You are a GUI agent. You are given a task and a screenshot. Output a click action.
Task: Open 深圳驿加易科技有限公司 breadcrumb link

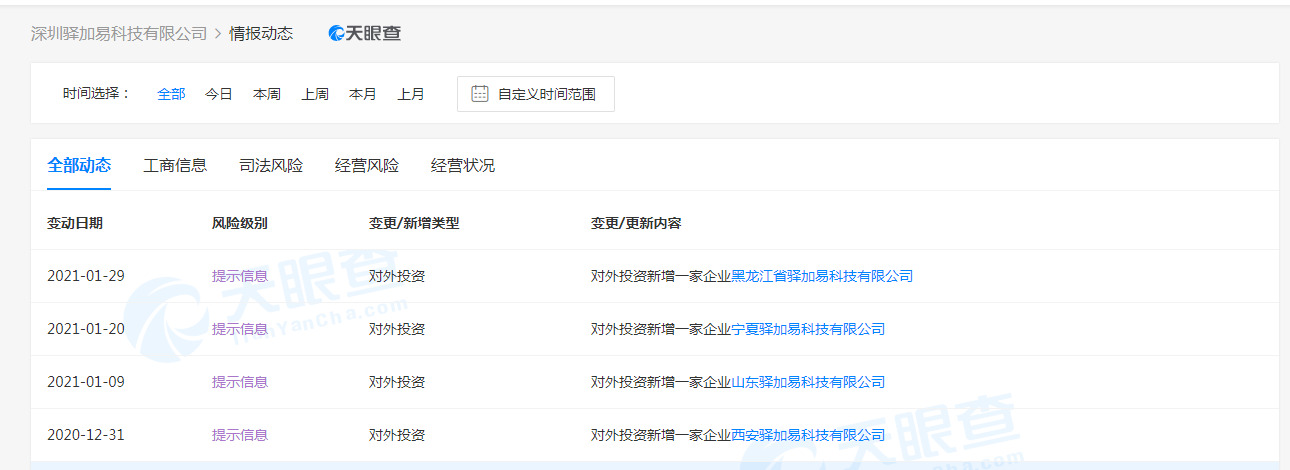(x=119, y=33)
